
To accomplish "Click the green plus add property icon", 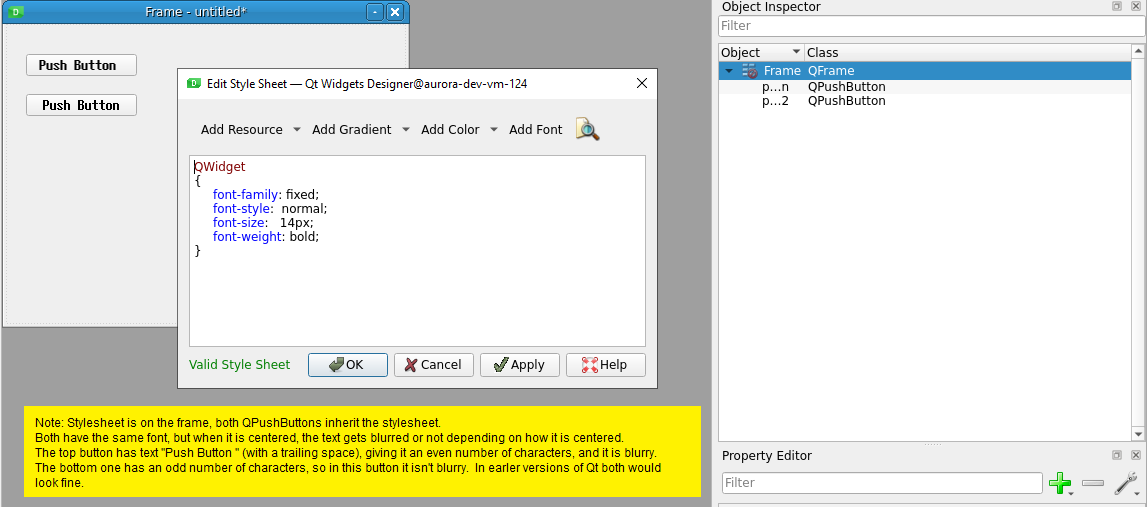I will click(1059, 483).
